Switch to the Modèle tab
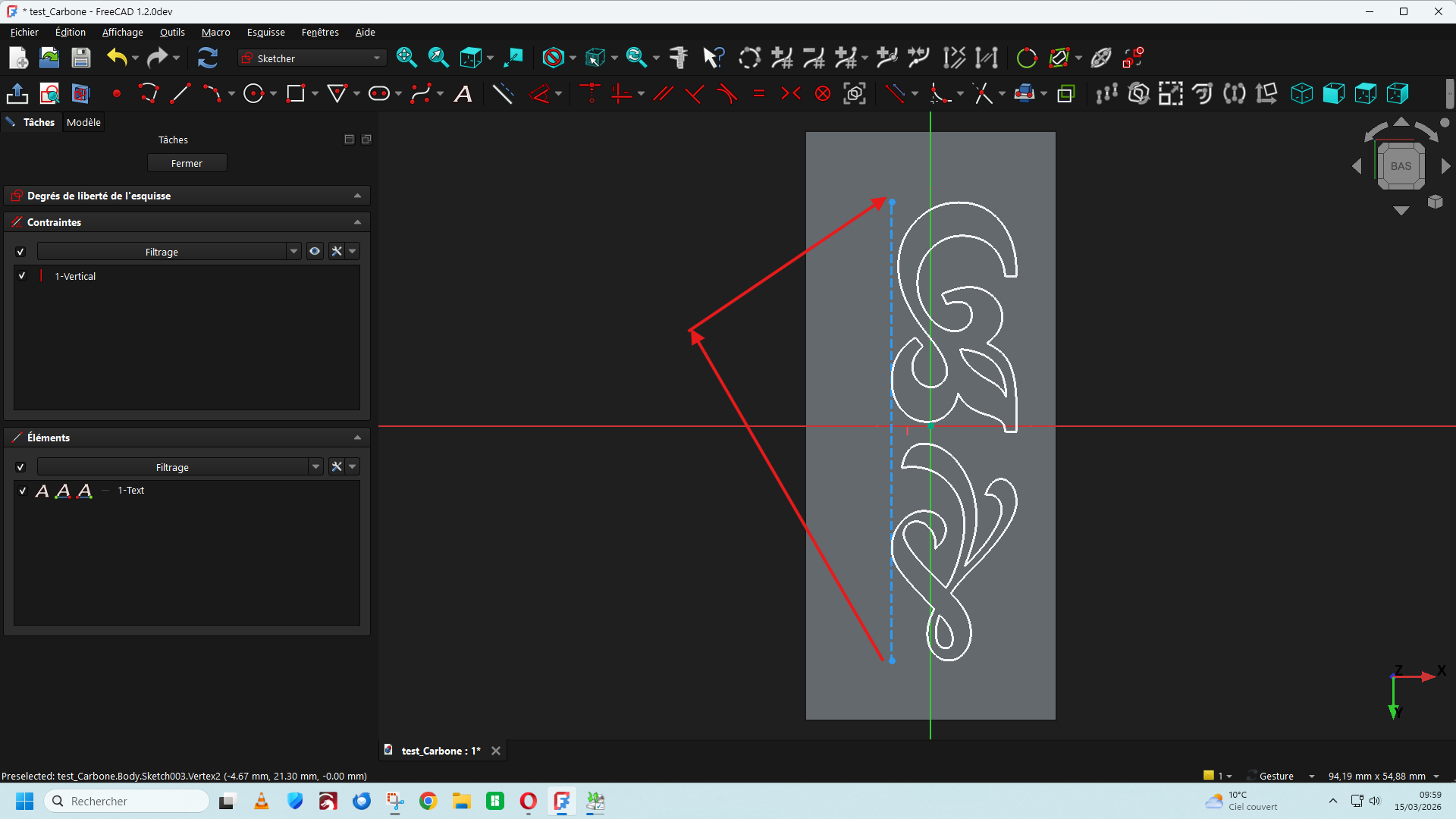1456x819 pixels. coord(83,122)
